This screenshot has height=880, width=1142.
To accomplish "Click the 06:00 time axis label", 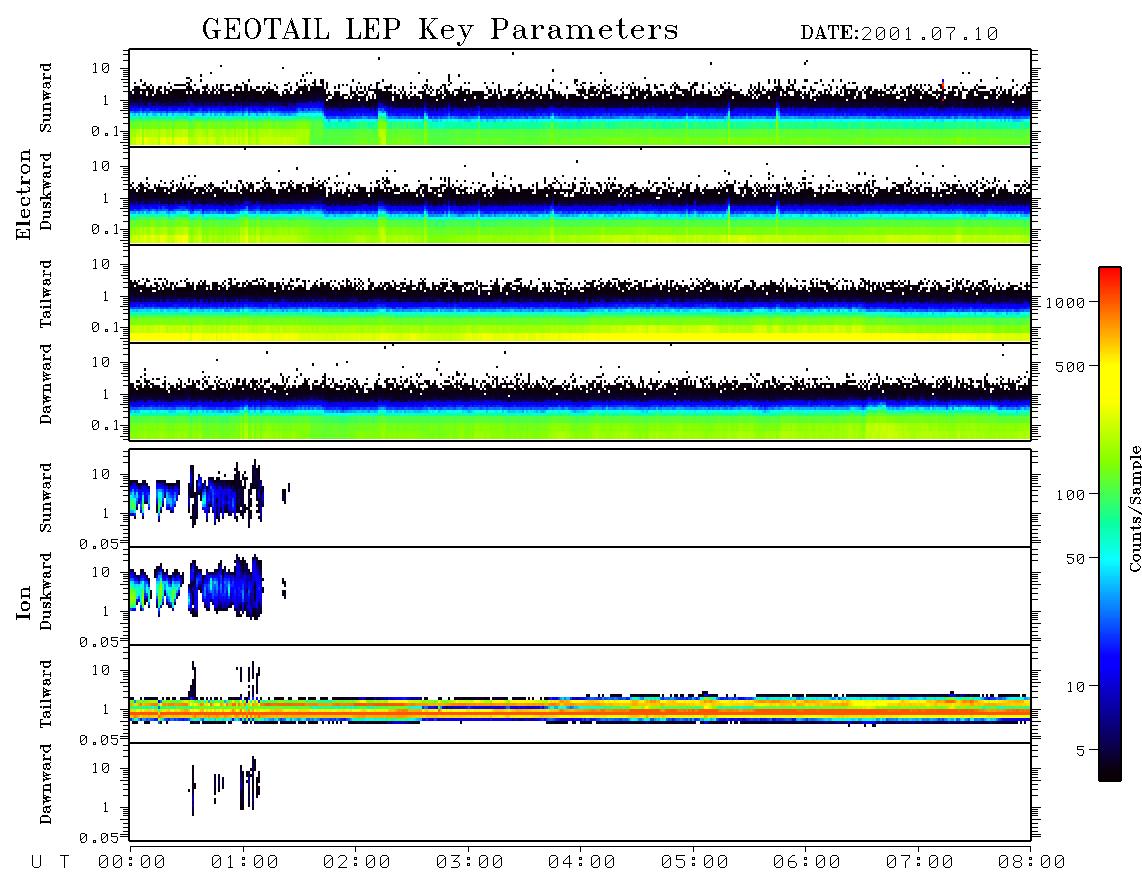I will 806,863.
